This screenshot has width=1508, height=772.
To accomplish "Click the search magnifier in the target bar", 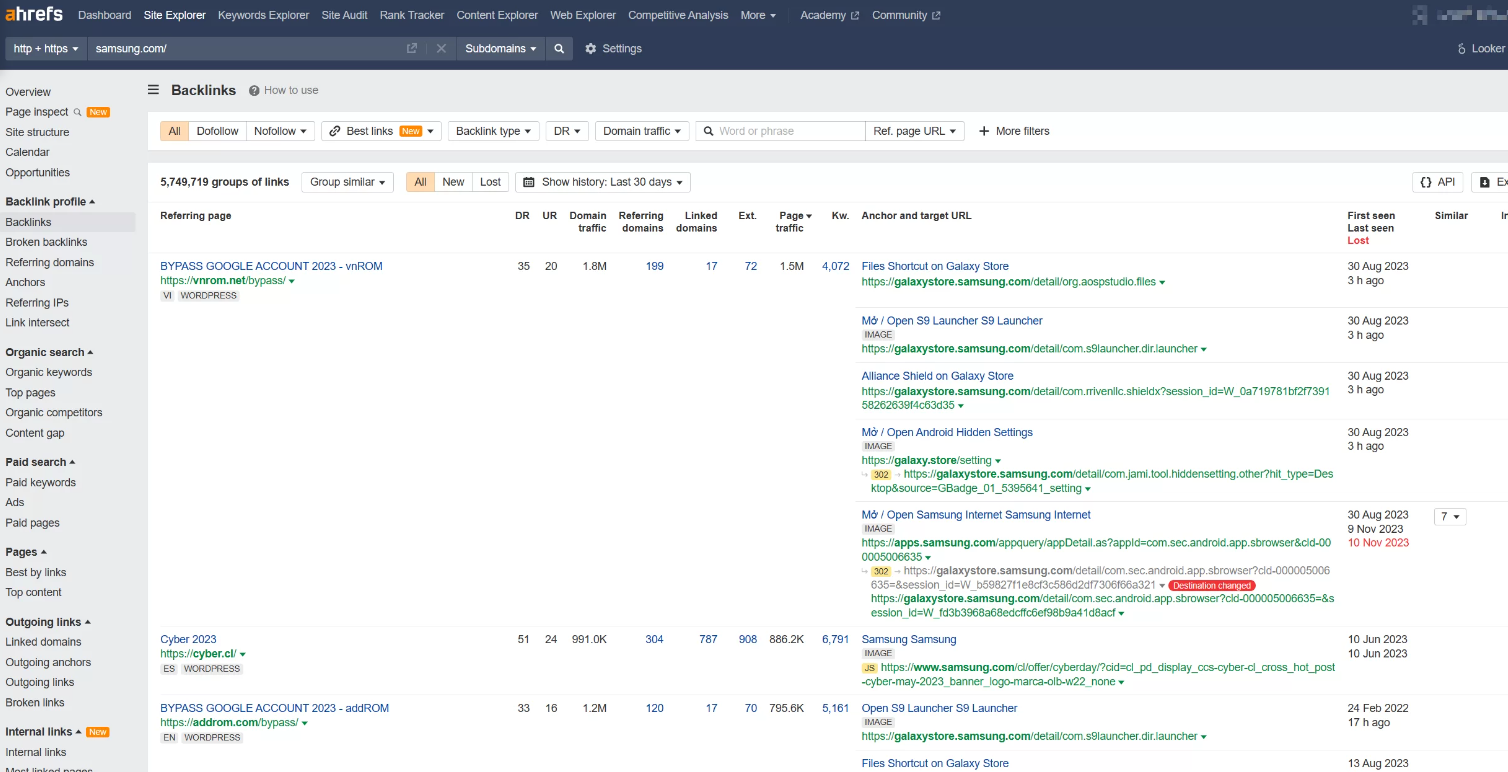I will coord(558,48).
